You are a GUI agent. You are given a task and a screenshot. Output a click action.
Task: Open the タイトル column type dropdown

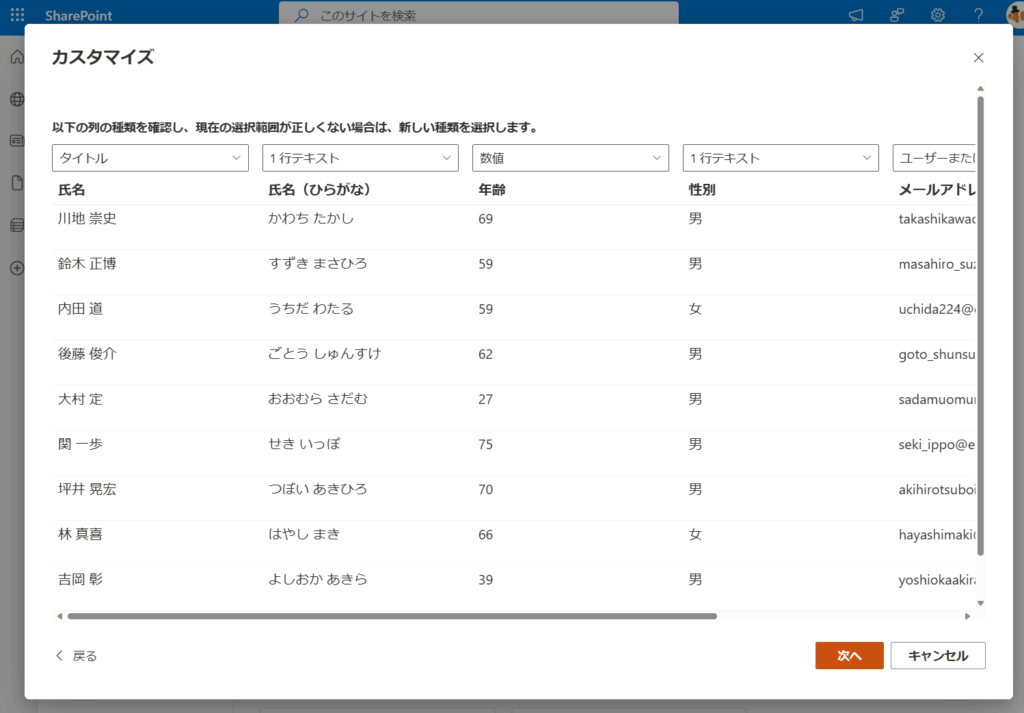pyautogui.click(x=150, y=158)
